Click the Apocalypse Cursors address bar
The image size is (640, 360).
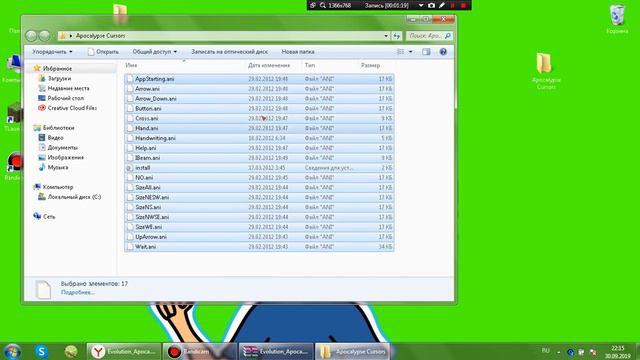220,36
